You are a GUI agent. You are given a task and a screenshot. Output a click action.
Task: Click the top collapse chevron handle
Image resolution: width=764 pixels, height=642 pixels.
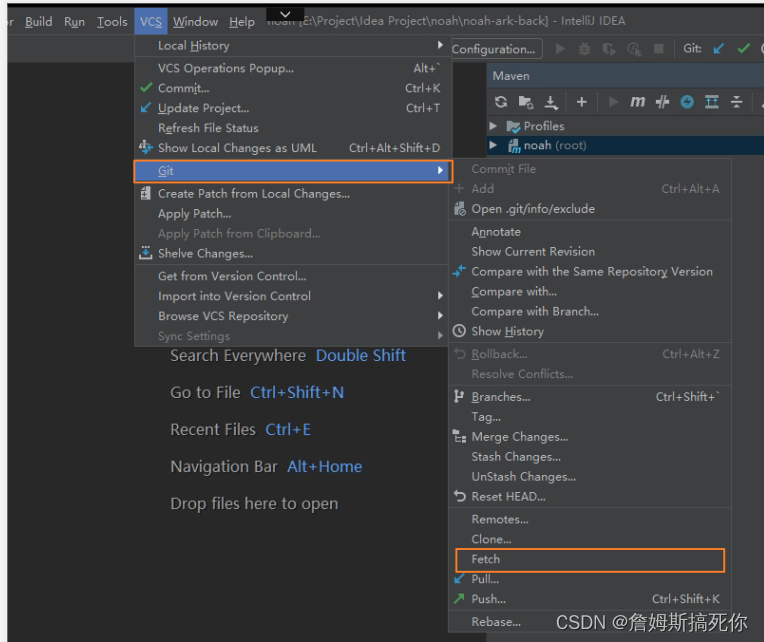coord(286,14)
